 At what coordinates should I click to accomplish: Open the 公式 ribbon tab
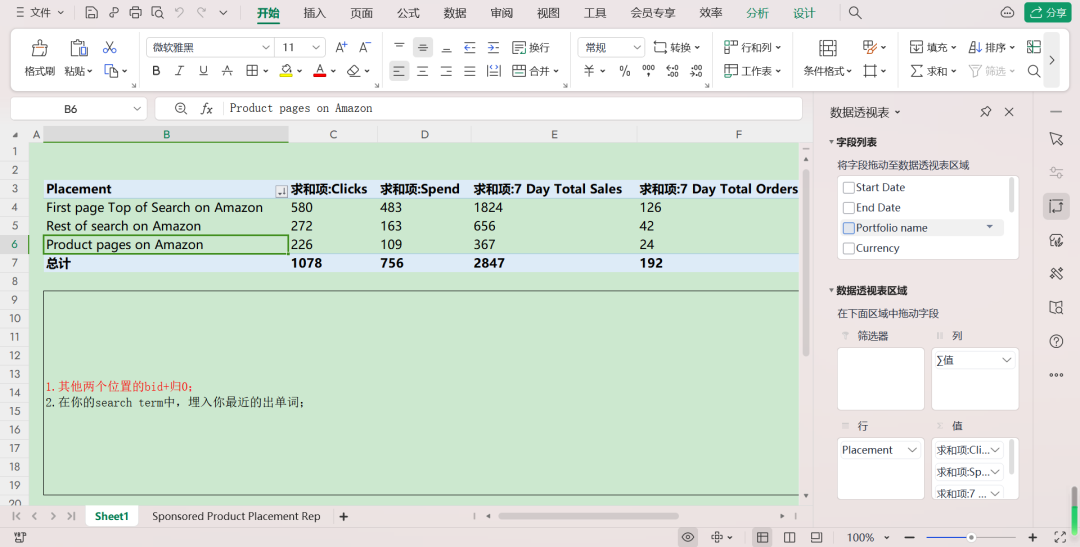408,13
